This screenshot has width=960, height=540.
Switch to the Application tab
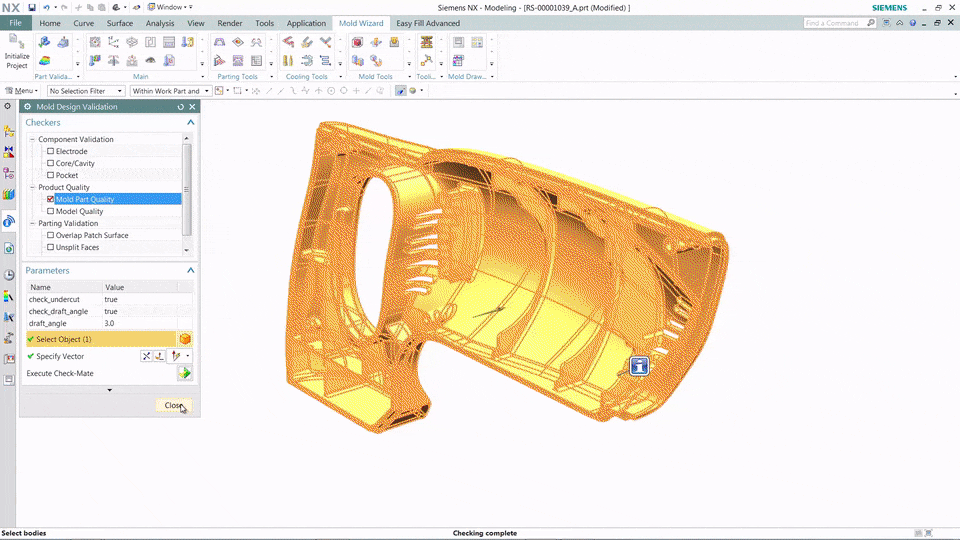pos(306,23)
